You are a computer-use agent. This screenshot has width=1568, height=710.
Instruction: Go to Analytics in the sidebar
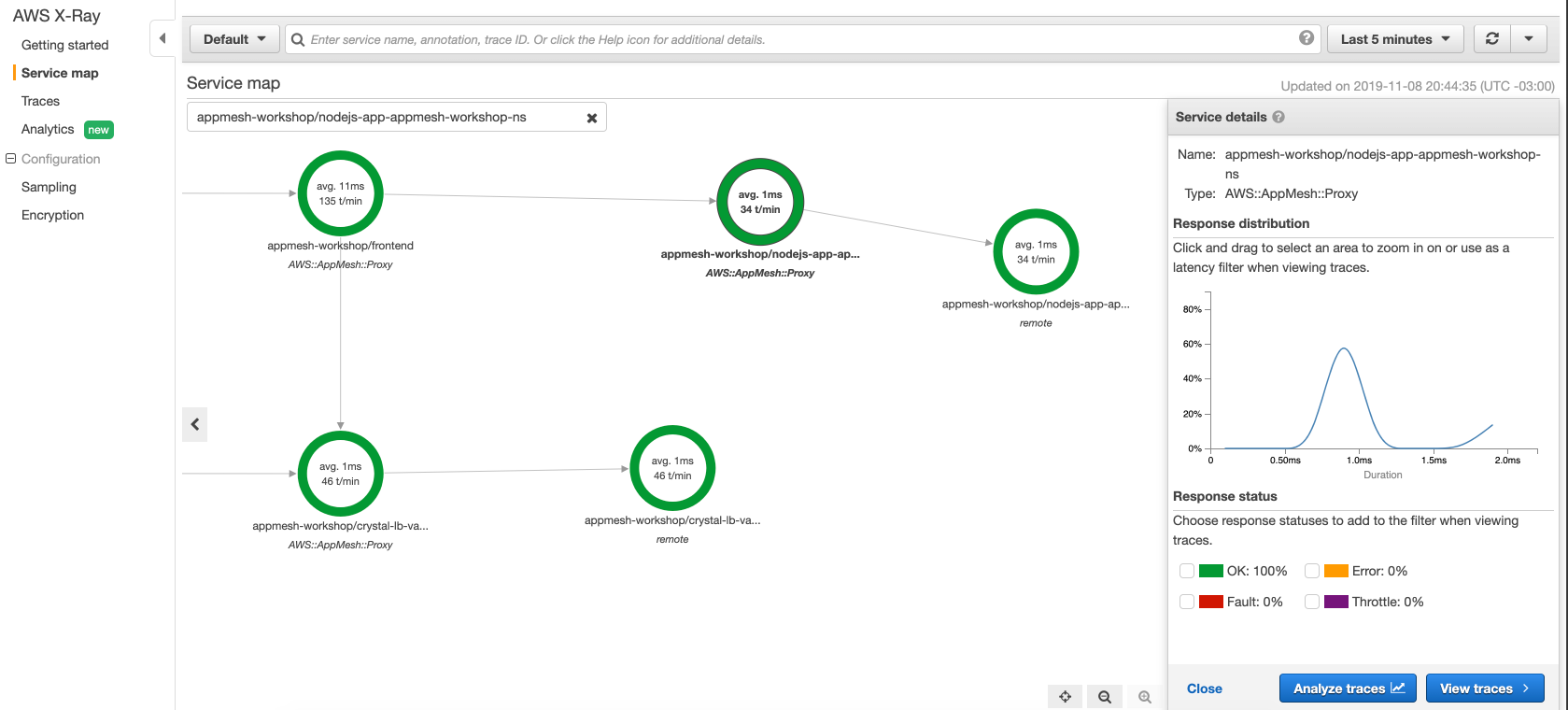coord(48,129)
